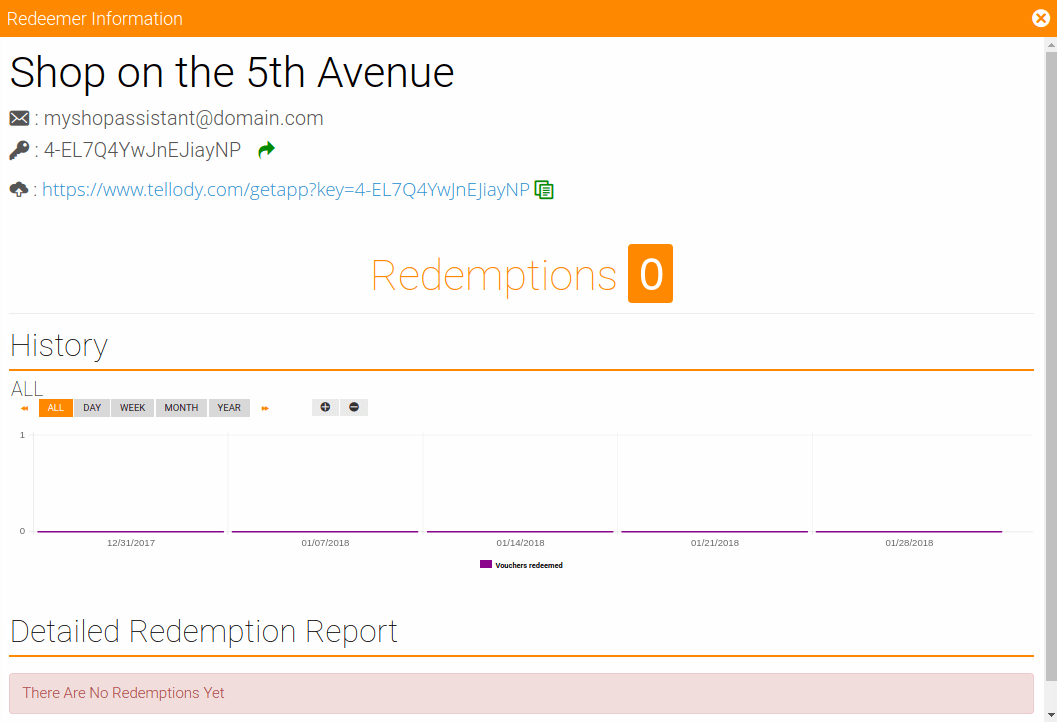
Task: Share the redeemer key with green arrow
Action: [267, 150]
